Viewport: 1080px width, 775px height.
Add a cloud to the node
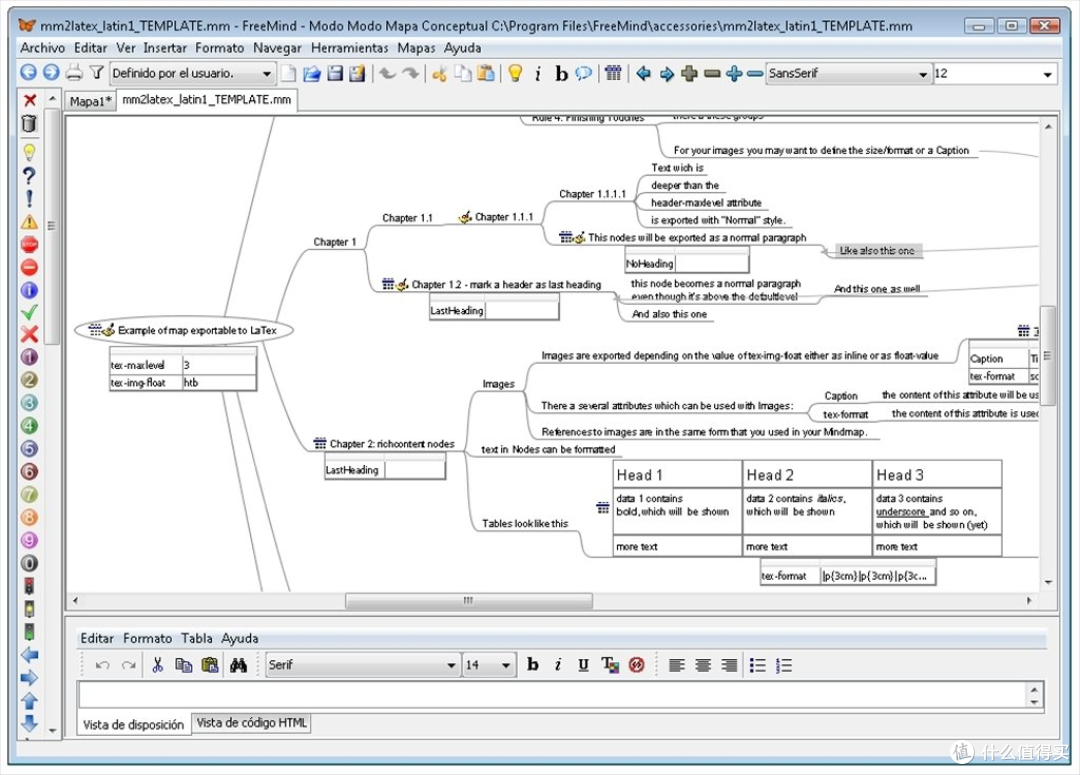click(x=583, y=73)
